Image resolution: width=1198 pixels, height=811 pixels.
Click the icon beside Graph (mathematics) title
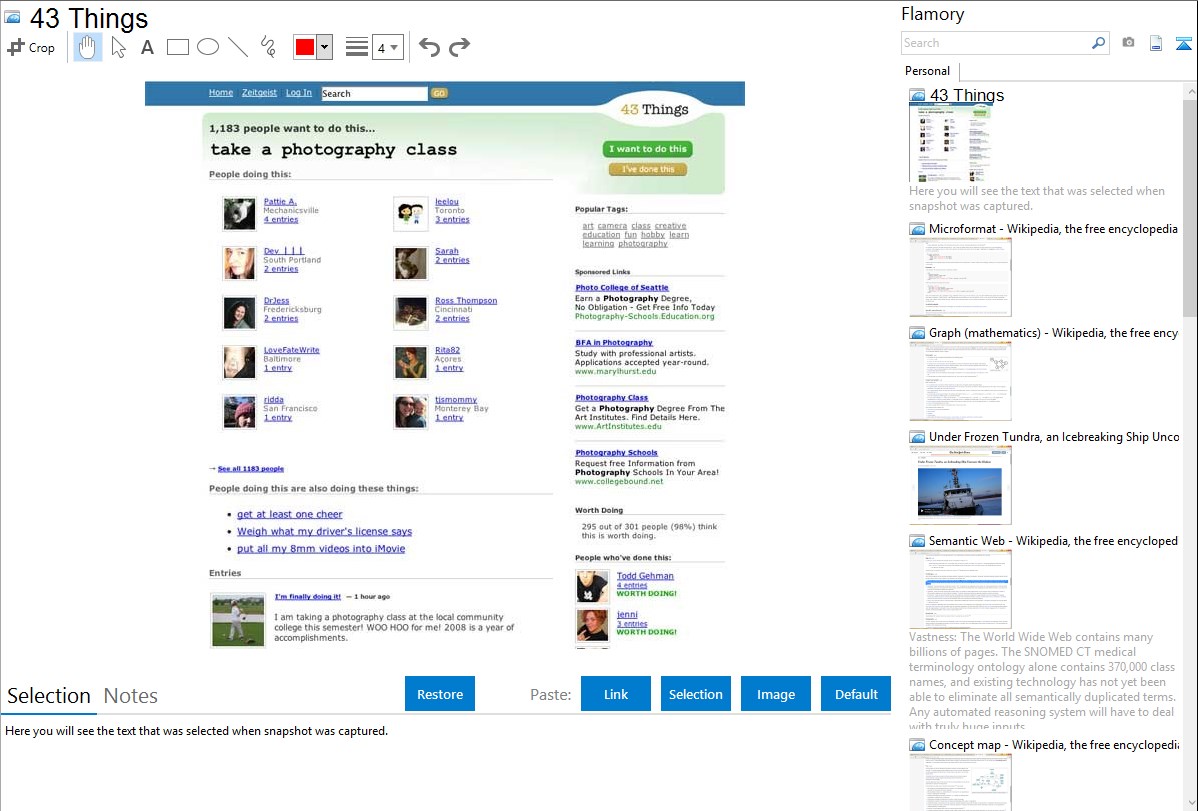click(917, 333)
